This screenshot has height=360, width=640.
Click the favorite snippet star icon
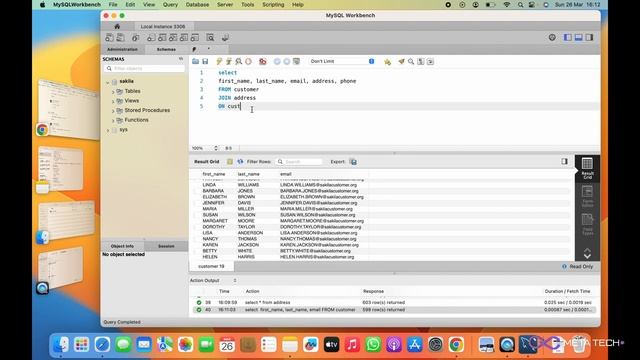[x=387, y=62]
